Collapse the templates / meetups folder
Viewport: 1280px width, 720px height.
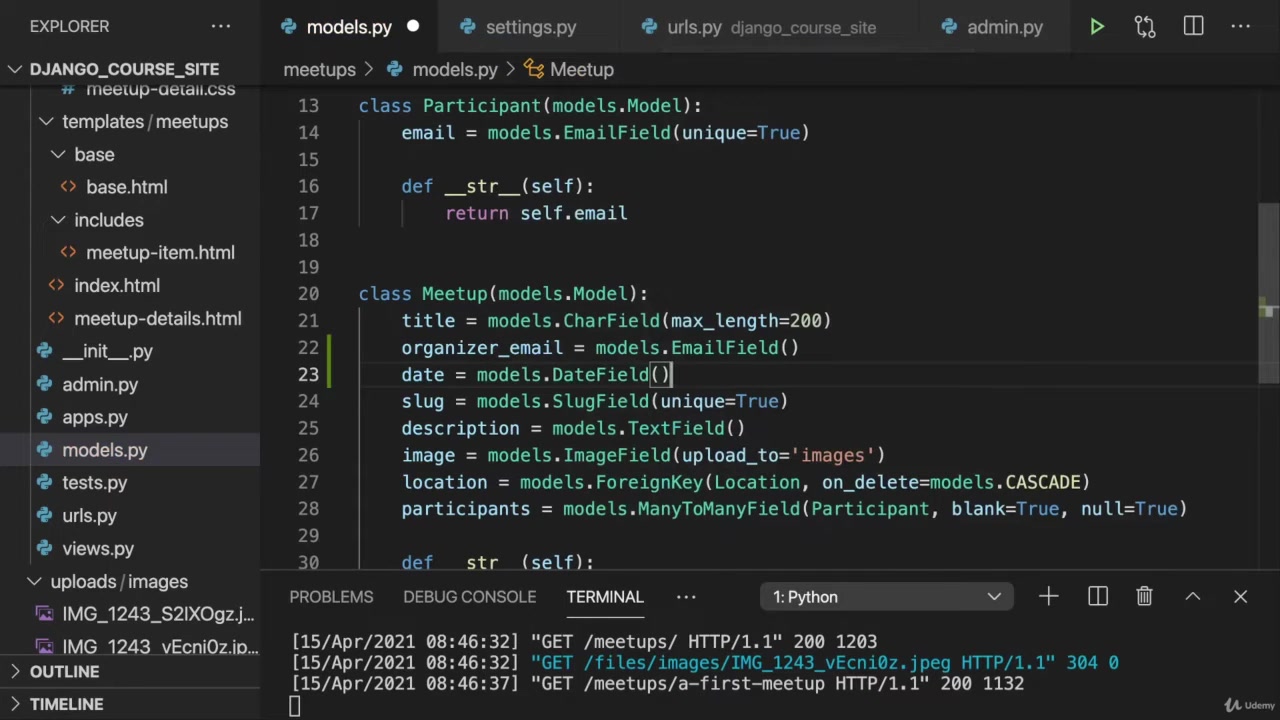click(x=144, y=122)
